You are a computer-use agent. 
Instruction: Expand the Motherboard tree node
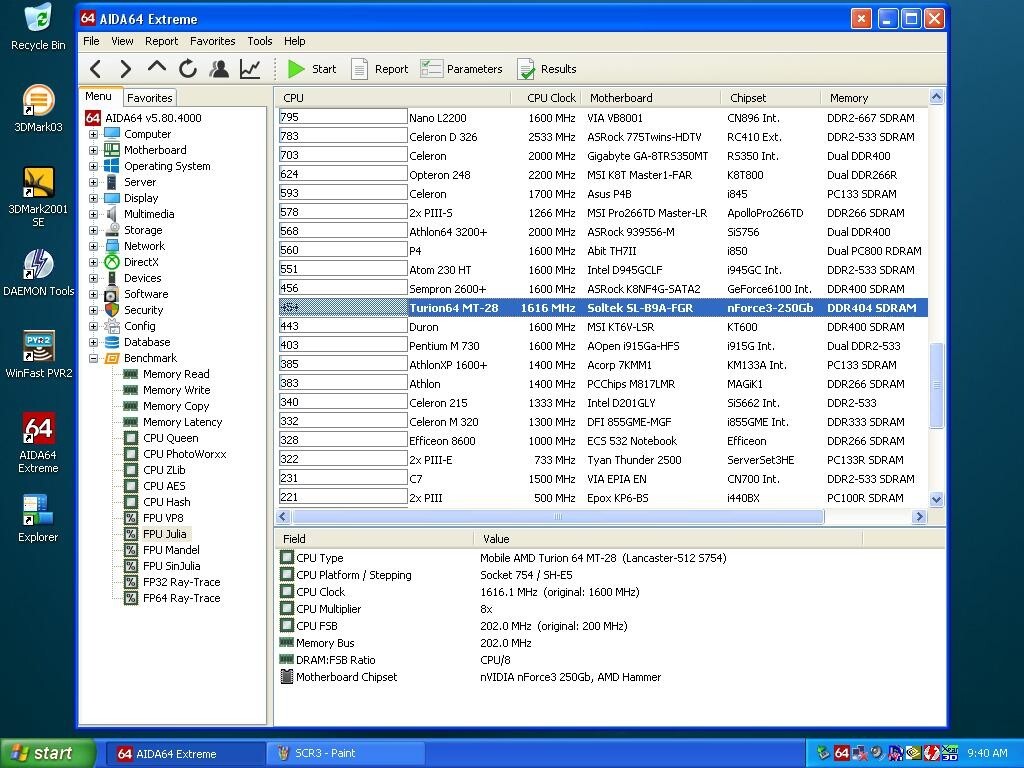click(93, 150)
